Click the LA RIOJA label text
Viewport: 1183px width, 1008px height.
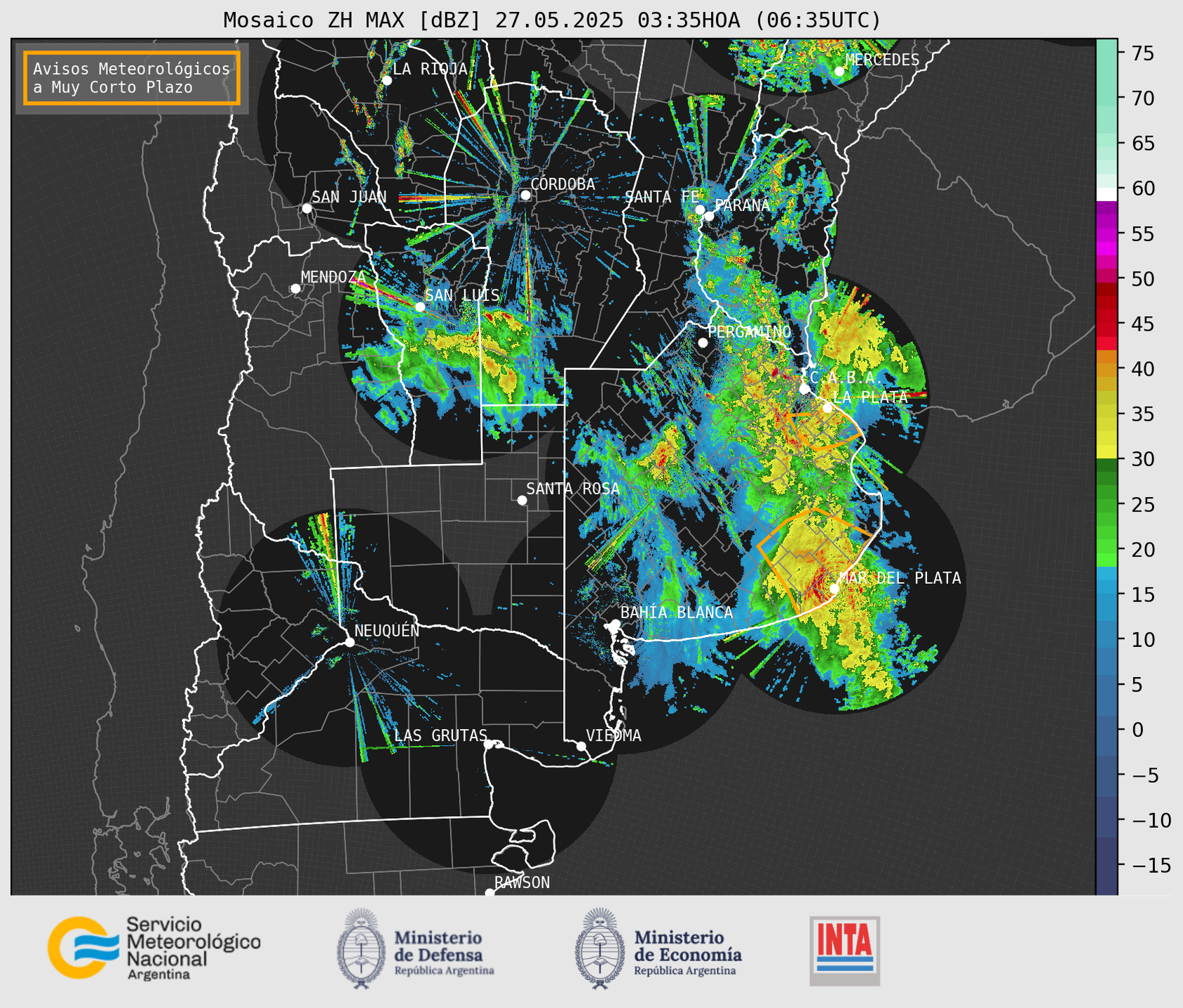coord(430,69)
